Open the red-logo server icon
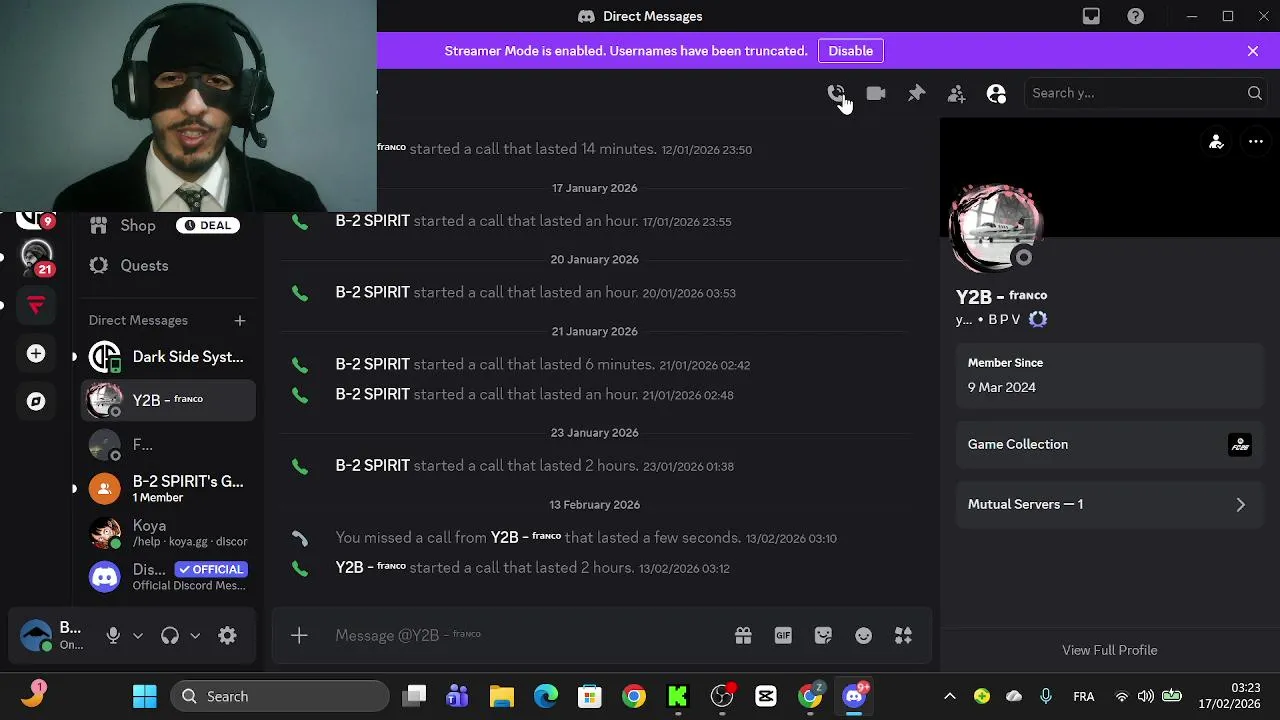 [x=36, y=305]
